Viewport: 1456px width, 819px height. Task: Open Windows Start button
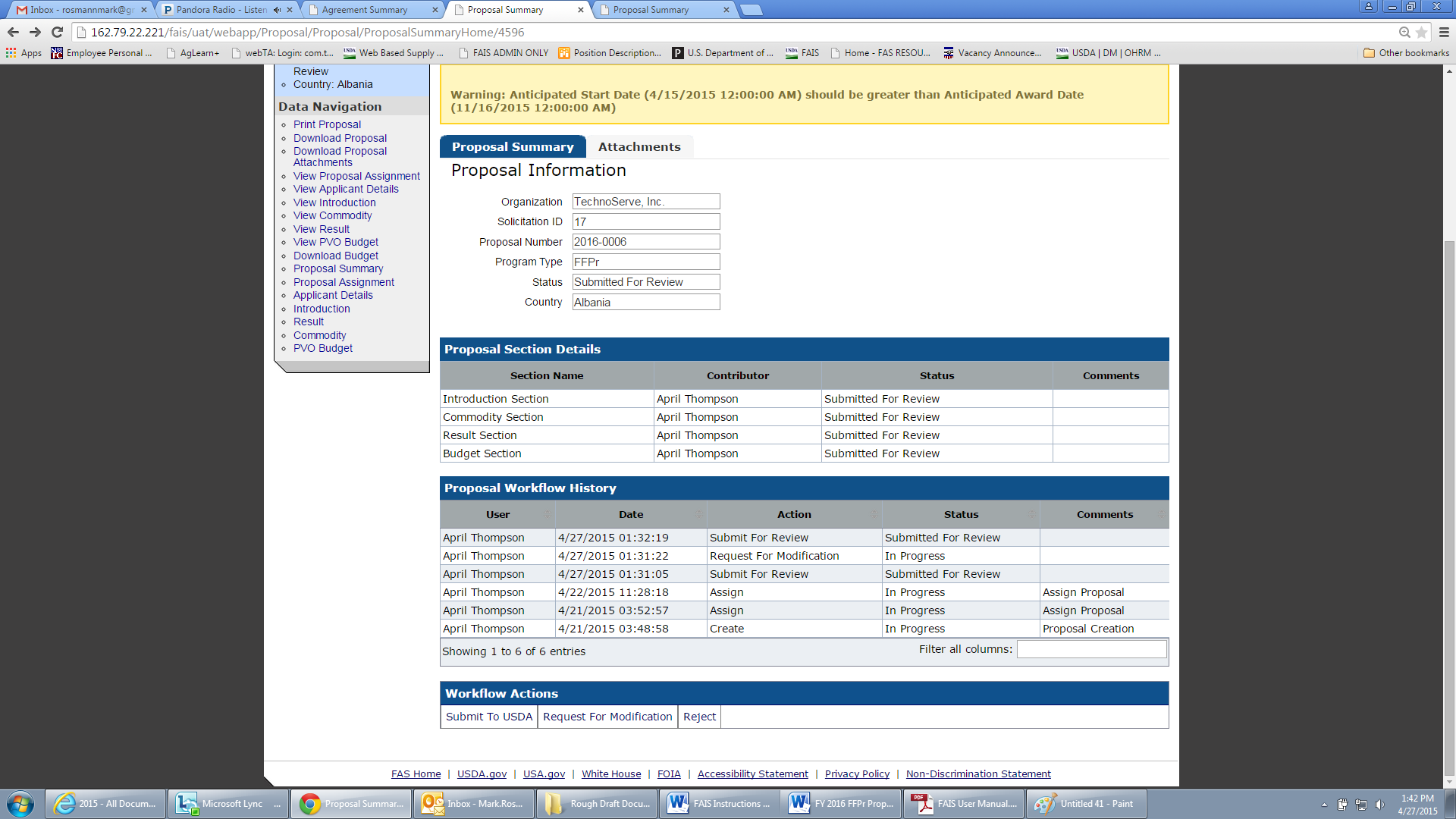pyautogui.click(x=20, y=804)
